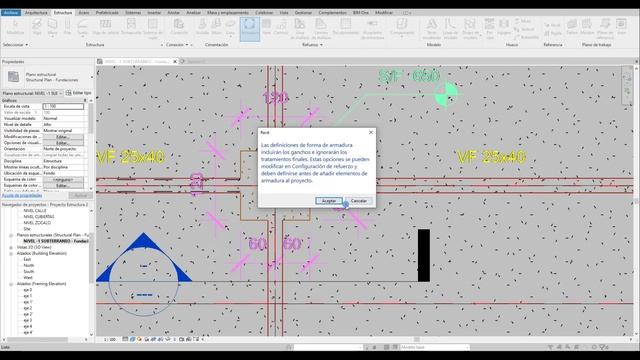The width and height of the screenshot is (640, 360).
Task: Select the Conexión tool
Action: [179, 27]
